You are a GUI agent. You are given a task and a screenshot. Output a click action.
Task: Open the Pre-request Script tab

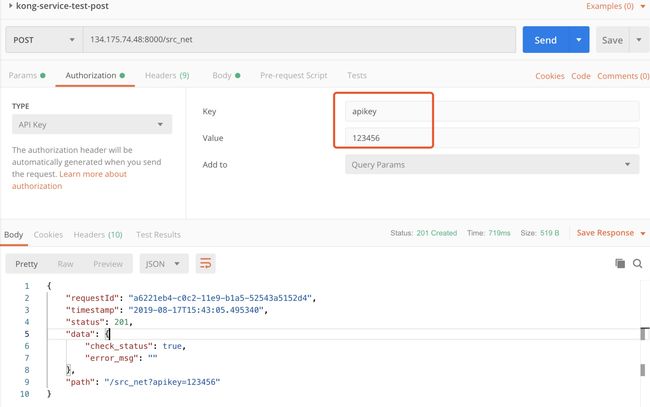coord(293,75)
